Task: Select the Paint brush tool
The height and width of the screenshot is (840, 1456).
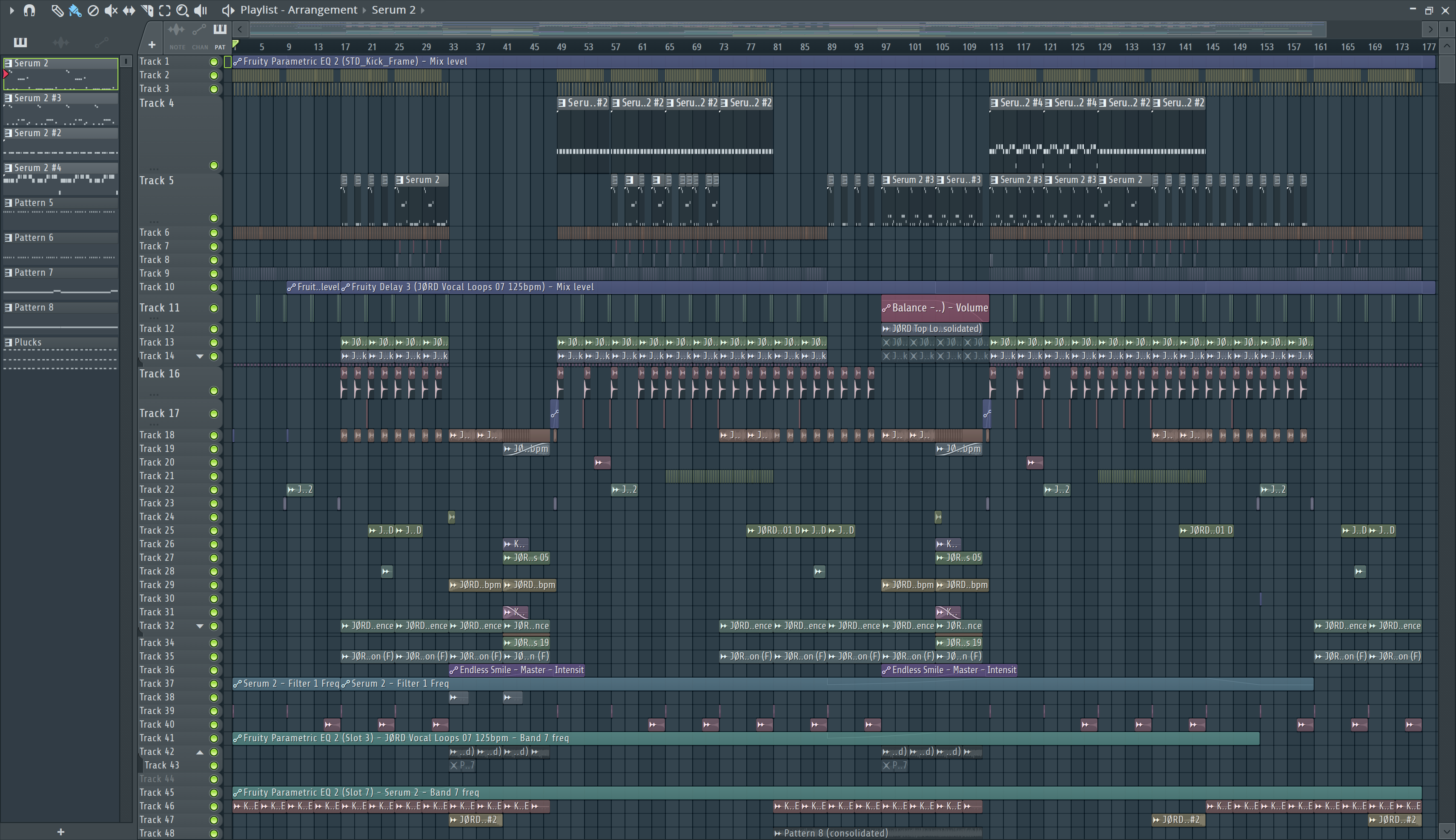Action: click(75, 10)
